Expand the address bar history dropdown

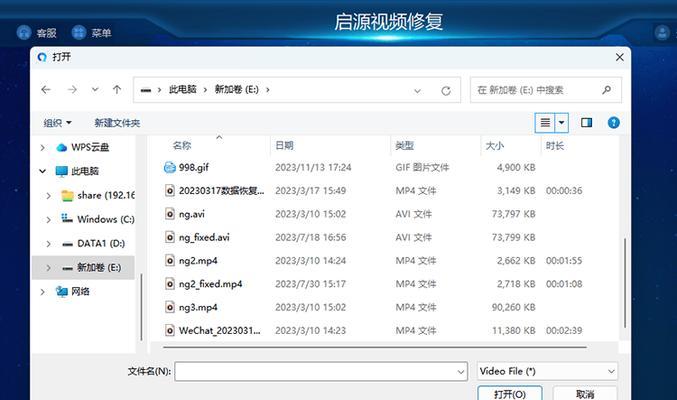pos(418,91)
